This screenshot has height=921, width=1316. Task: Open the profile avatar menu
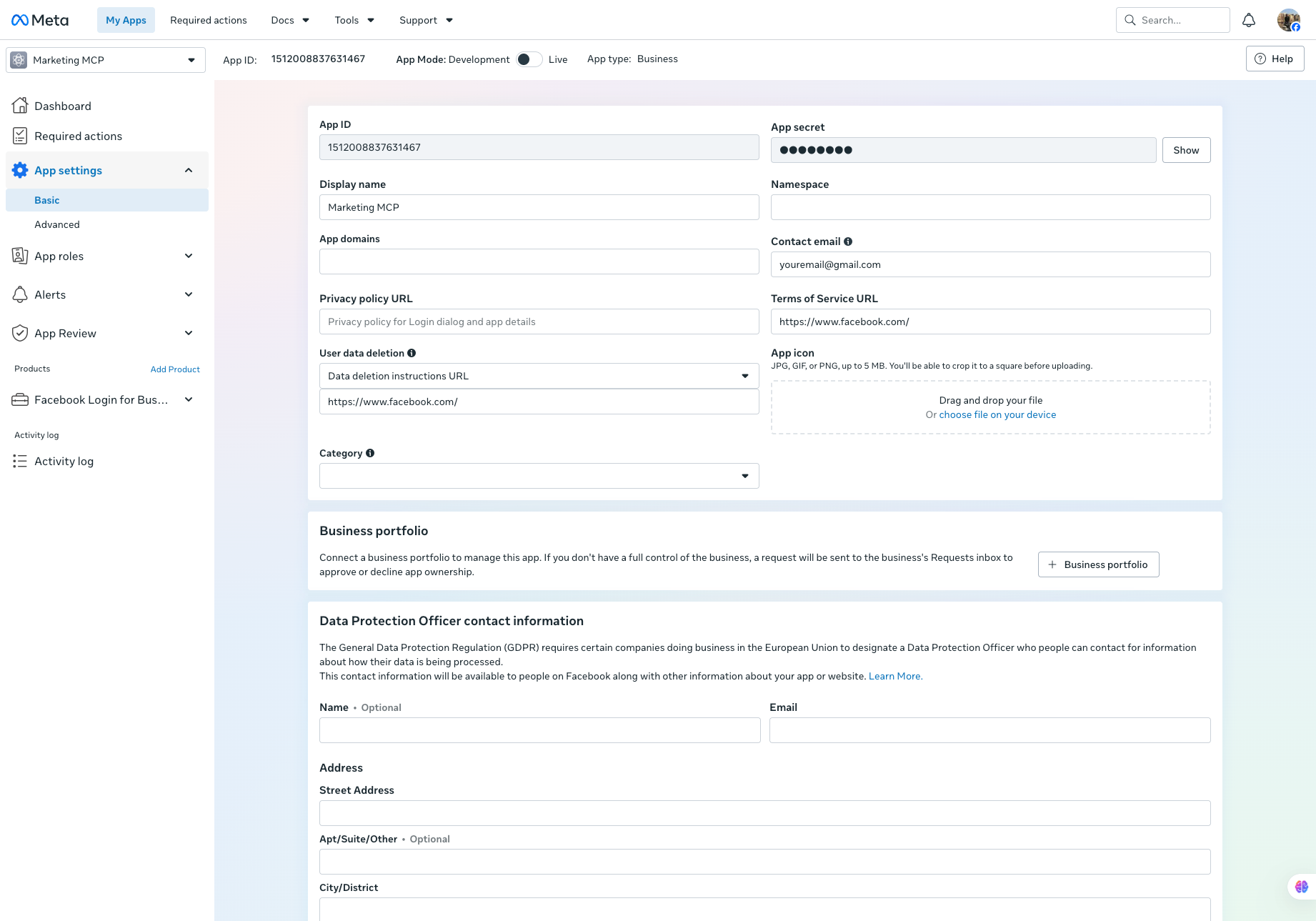[x=1289, y=20]
